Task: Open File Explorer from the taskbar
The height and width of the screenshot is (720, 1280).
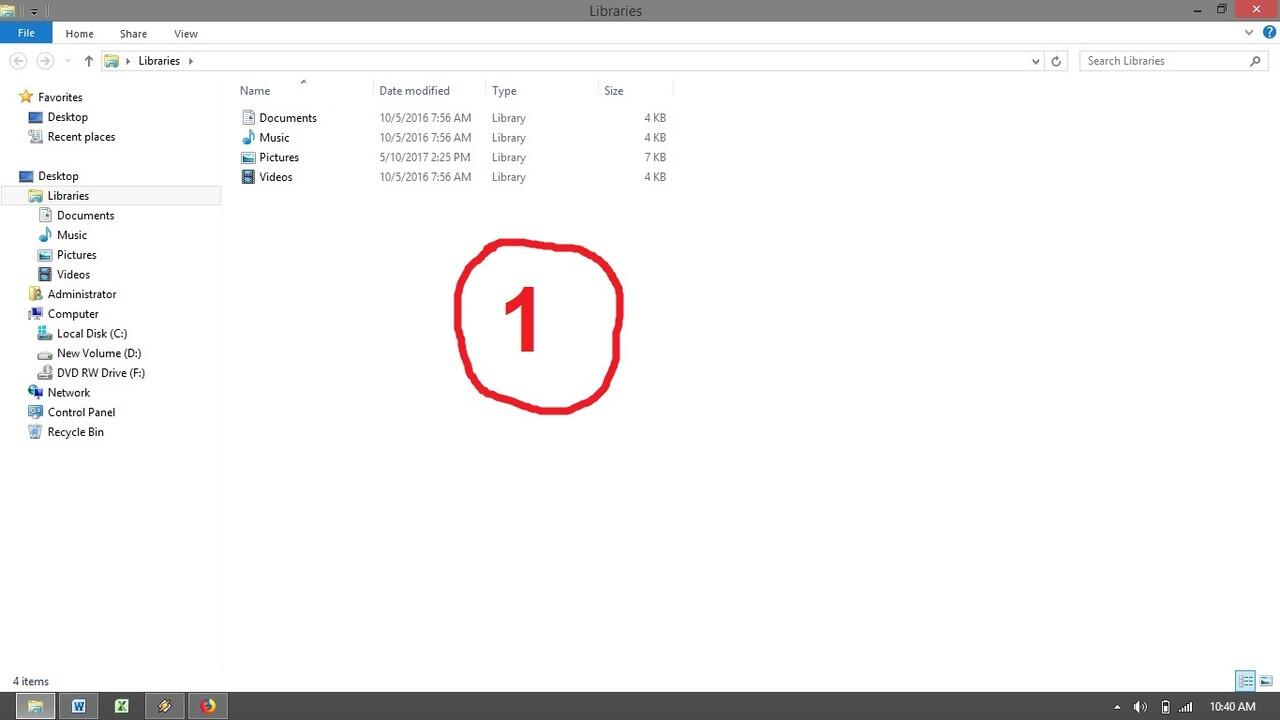Action: coord(35,706)
